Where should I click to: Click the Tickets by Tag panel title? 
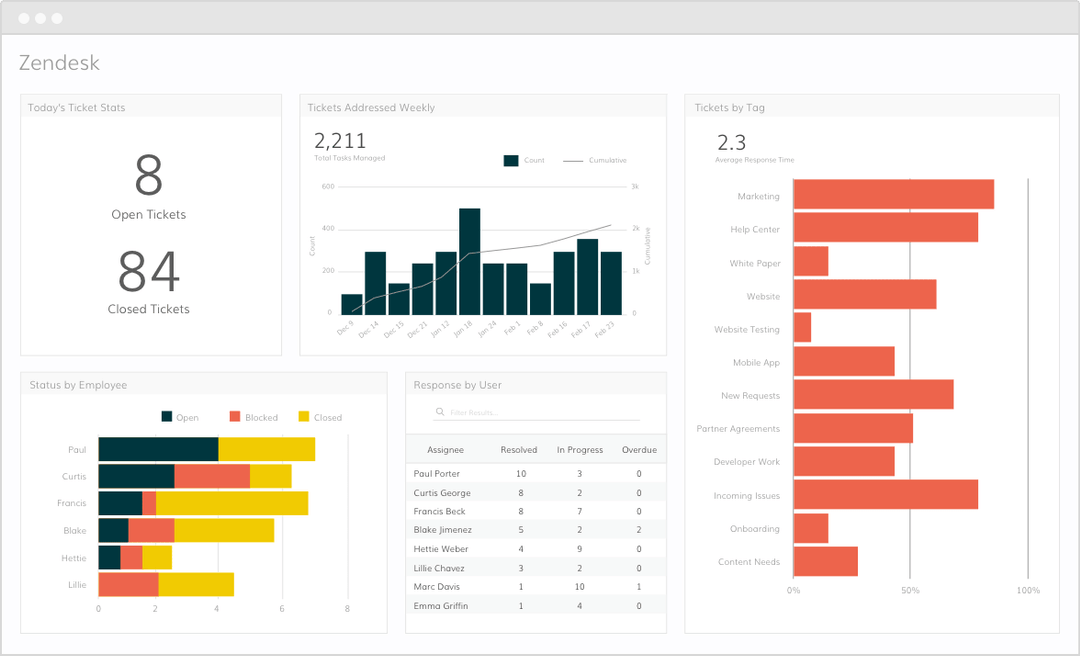point(729,107)
